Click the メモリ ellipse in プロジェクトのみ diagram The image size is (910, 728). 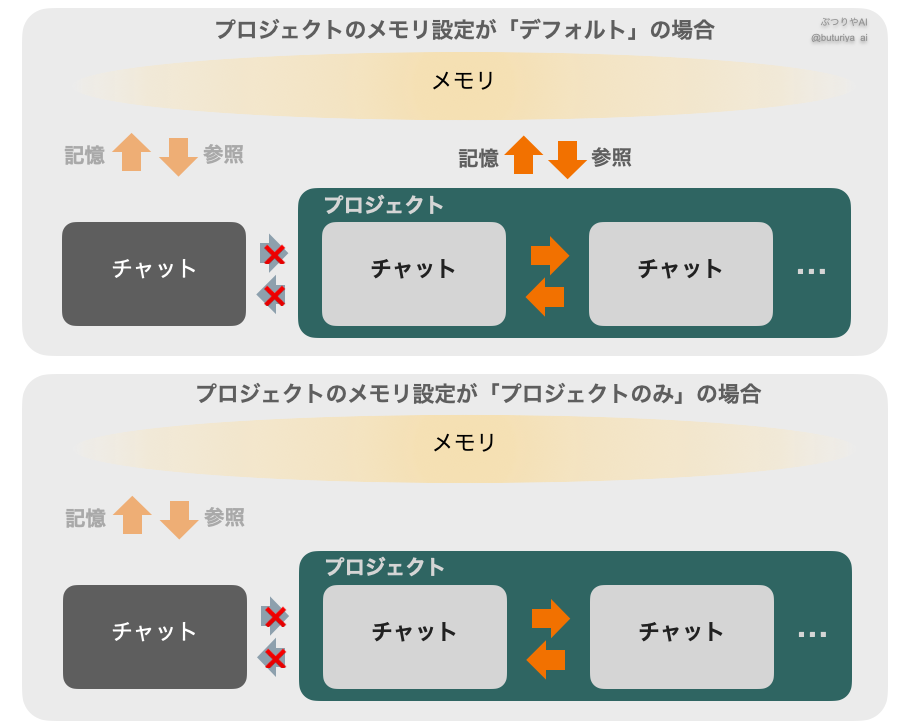tap(464, 445)
